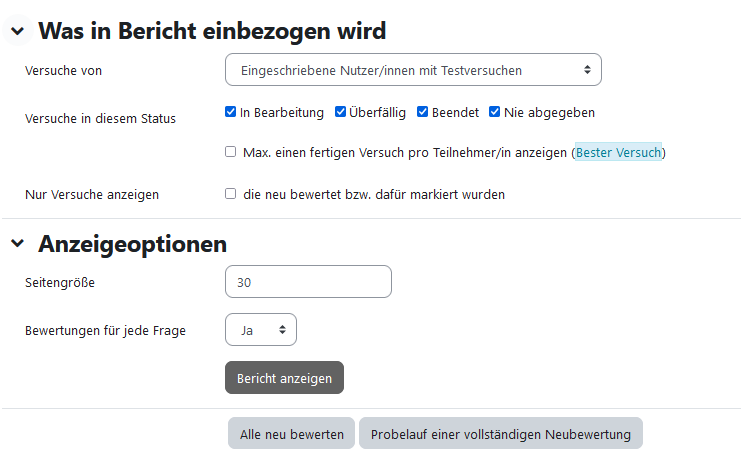Open the 'Bester Versuch' link
The image size is (741, 461).
tap(618, 153)
